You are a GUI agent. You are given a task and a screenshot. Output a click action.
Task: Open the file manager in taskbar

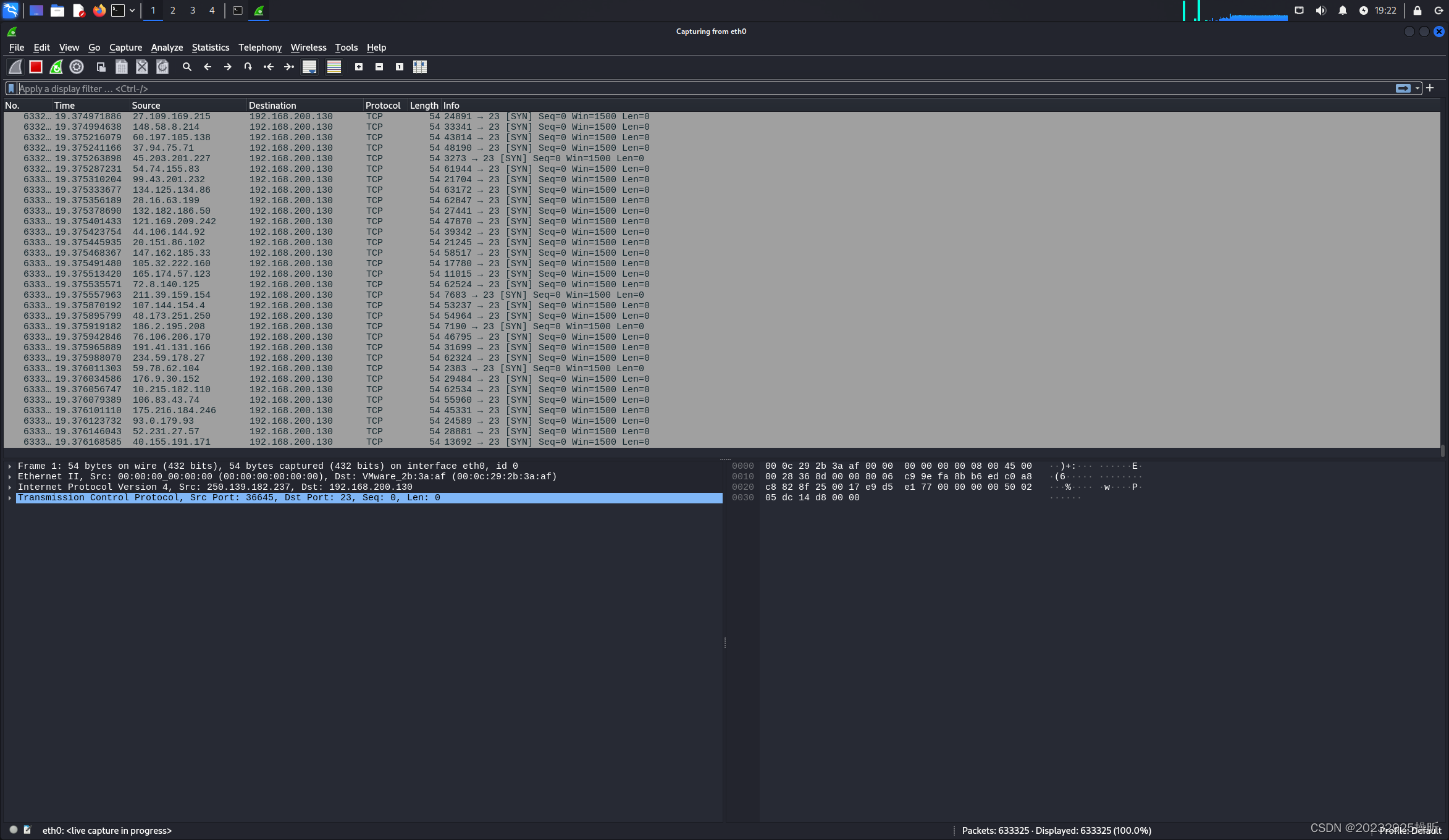[x=57, y=10]
